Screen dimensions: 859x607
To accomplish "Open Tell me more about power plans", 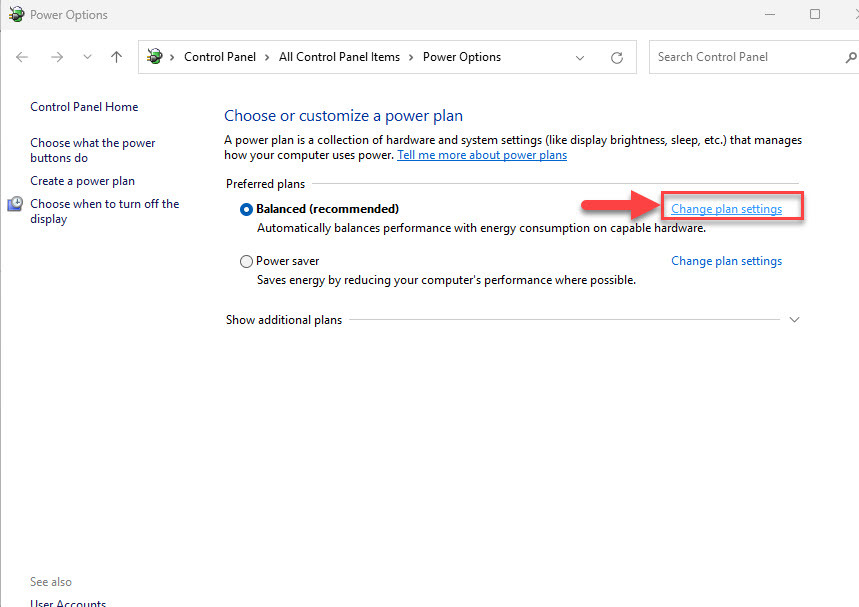I will point(482,155).
